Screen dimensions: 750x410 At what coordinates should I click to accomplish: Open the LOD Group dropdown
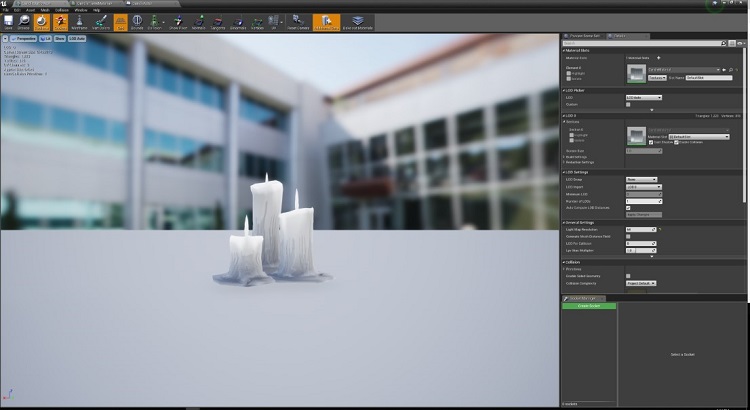pos(641,180)
